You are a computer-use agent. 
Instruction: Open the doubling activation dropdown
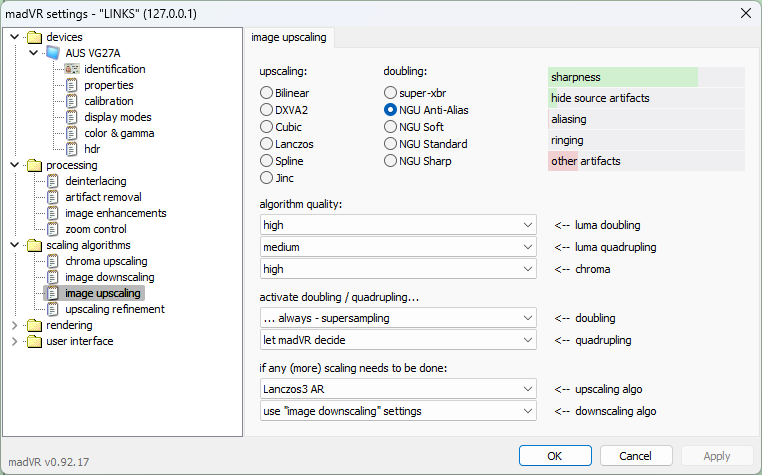tap(398, 318)
